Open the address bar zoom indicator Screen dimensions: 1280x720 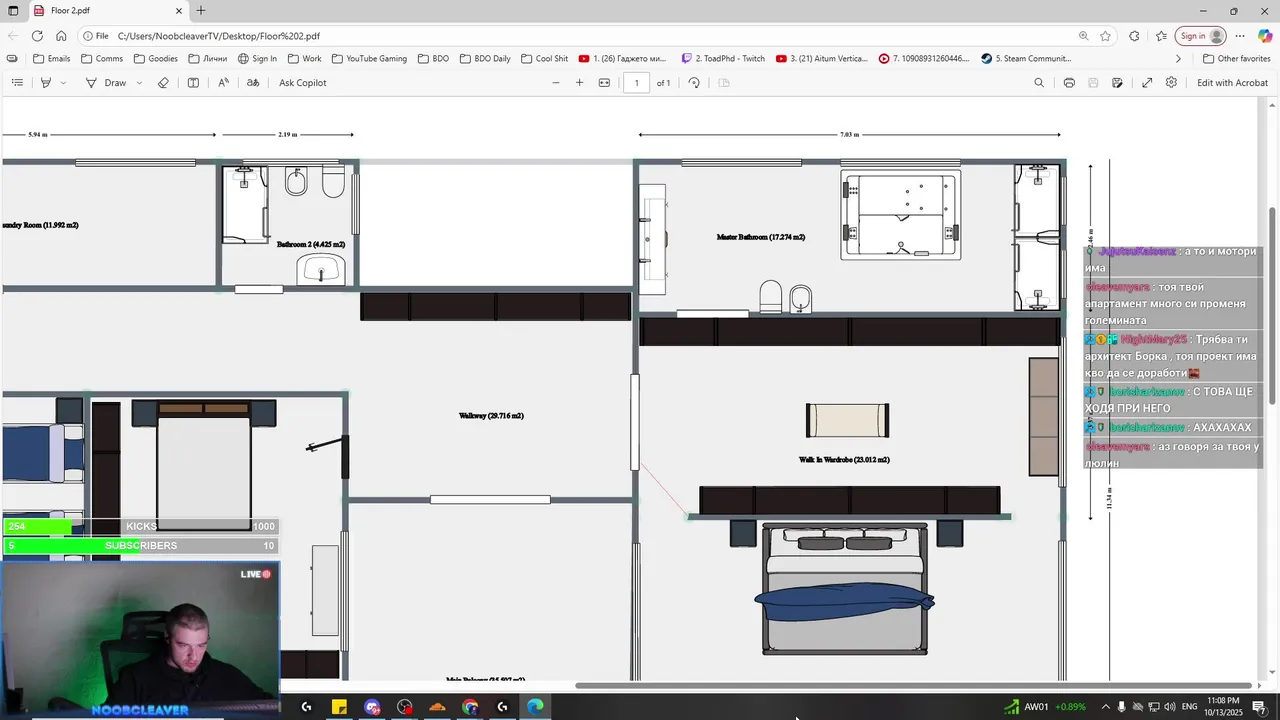click(1083, 36)
